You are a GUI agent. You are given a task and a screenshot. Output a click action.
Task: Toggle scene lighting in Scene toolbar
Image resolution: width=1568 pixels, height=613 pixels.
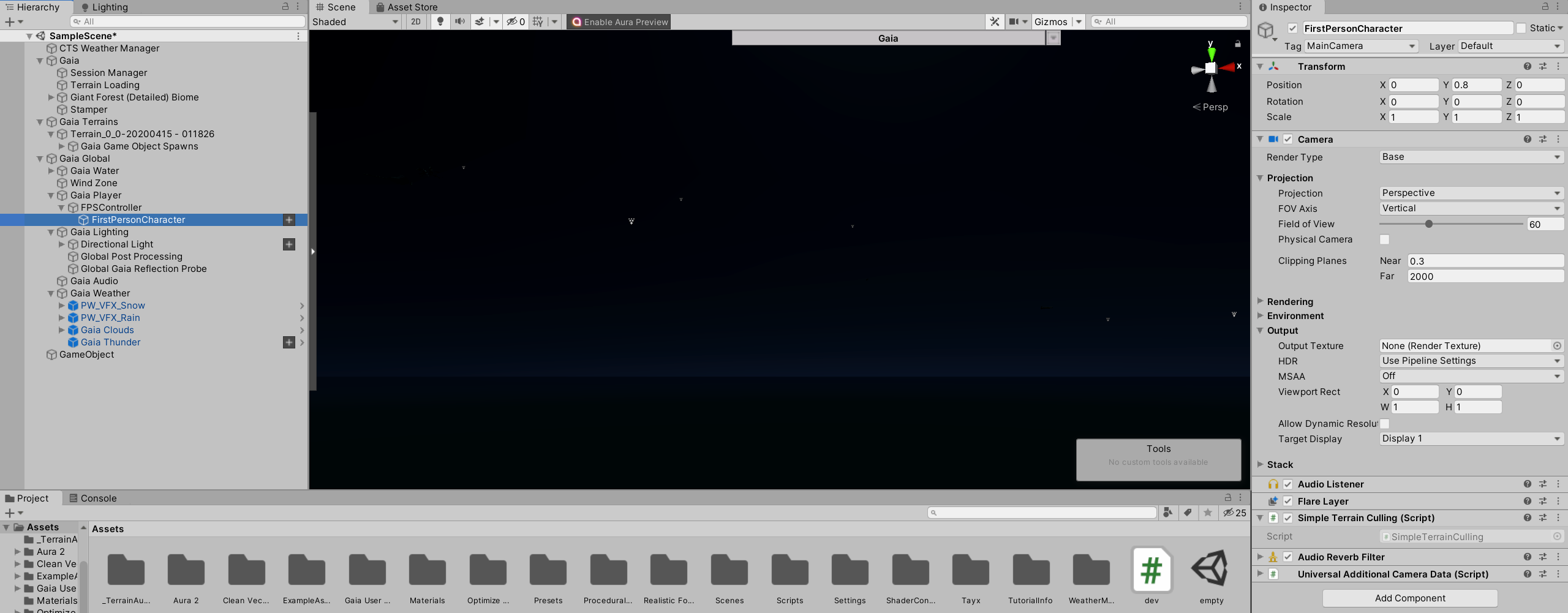440,21
